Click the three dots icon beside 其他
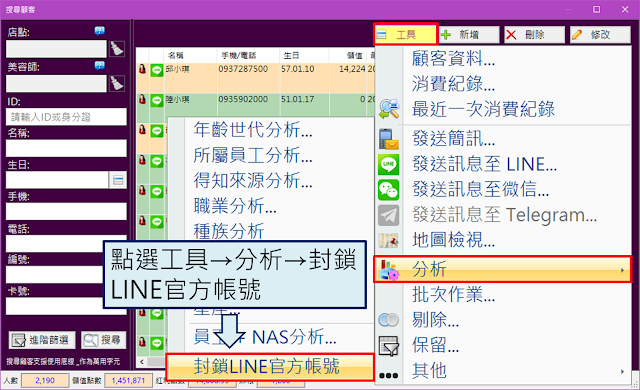This screenshot has width=640, height=390. 389,375
